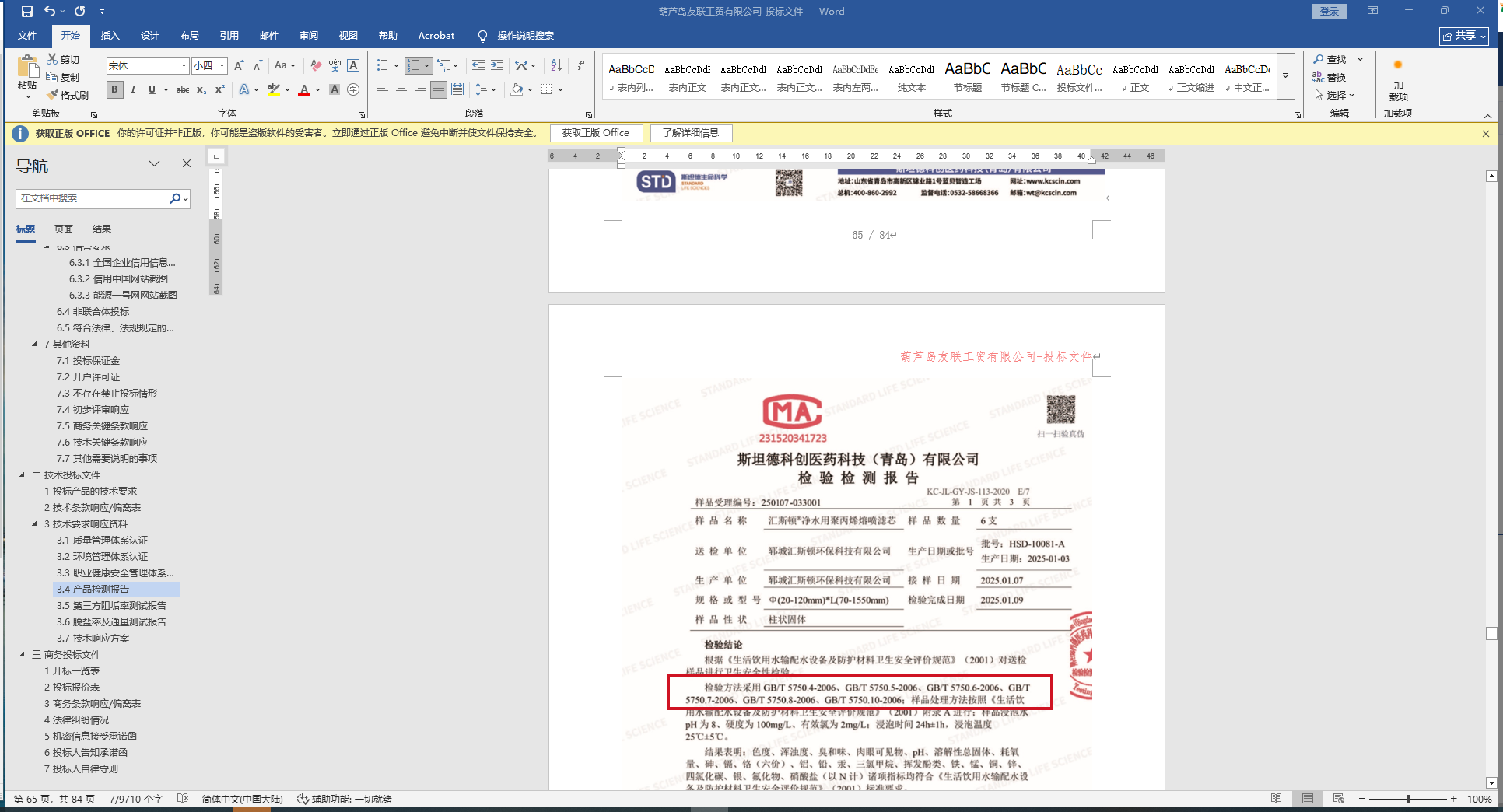Open the 审阅 (Review) ribbon tab
The height and width of the screenshot is (812, 1503).
click(308, 36)
